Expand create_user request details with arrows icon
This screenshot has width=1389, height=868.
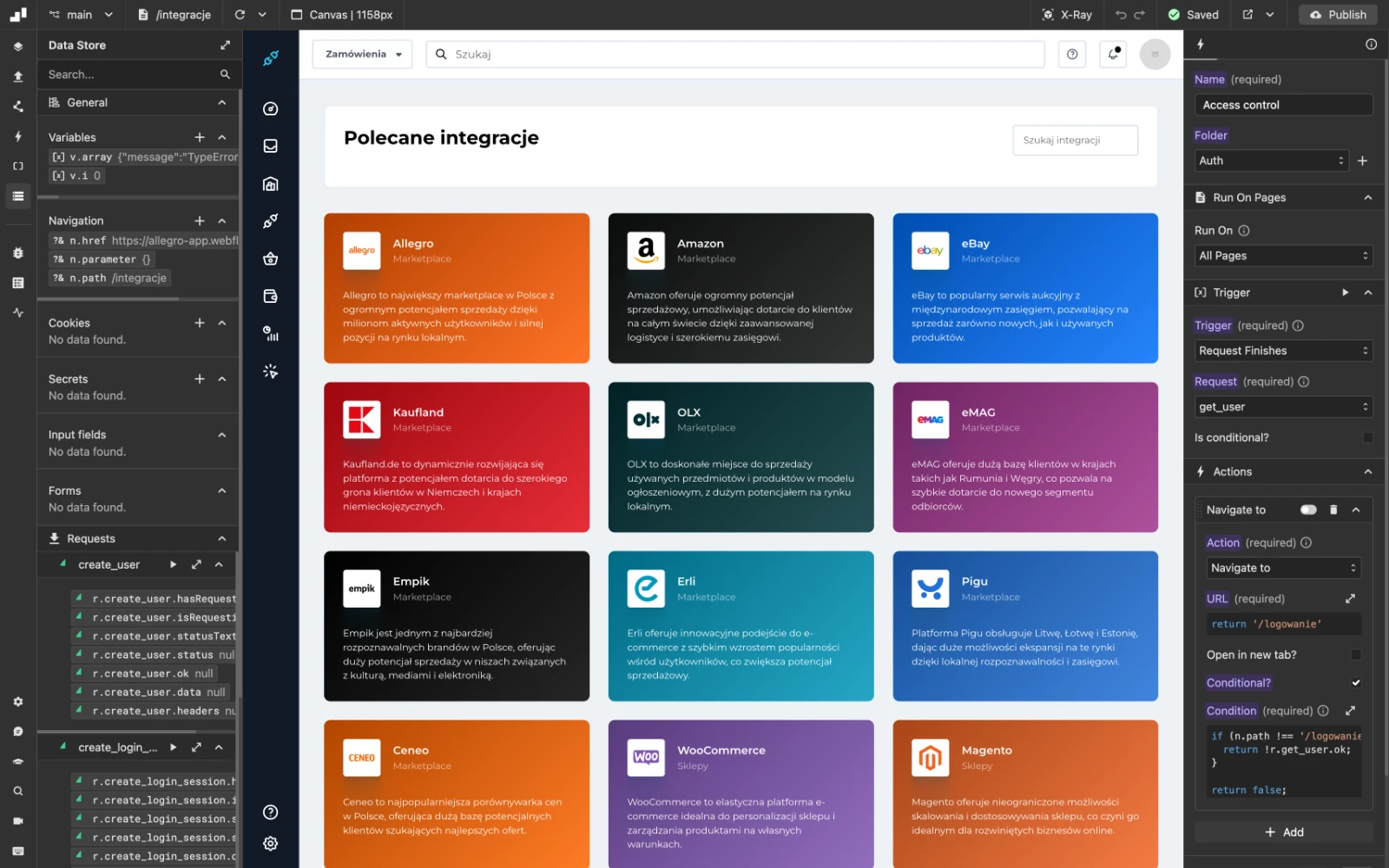click(x=196, y=564)
